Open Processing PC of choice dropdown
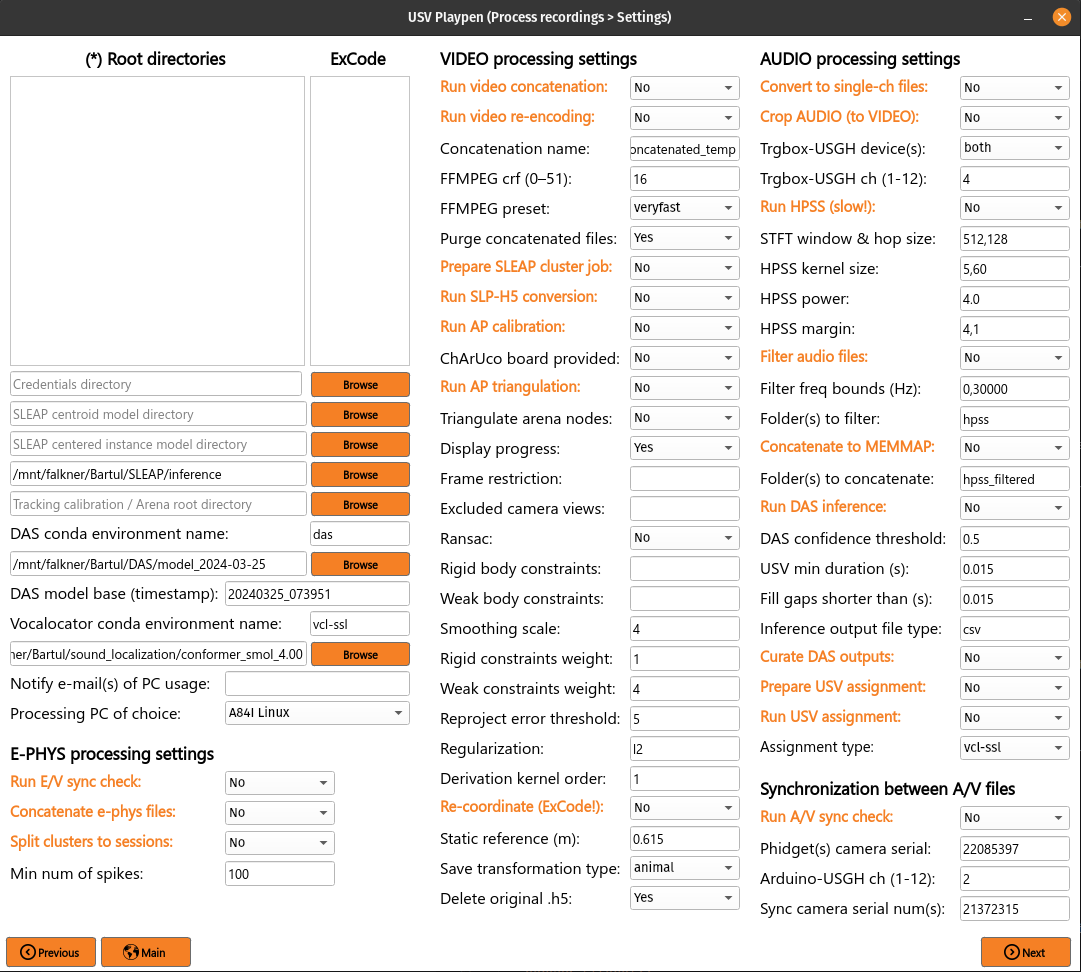 [317, 713]
